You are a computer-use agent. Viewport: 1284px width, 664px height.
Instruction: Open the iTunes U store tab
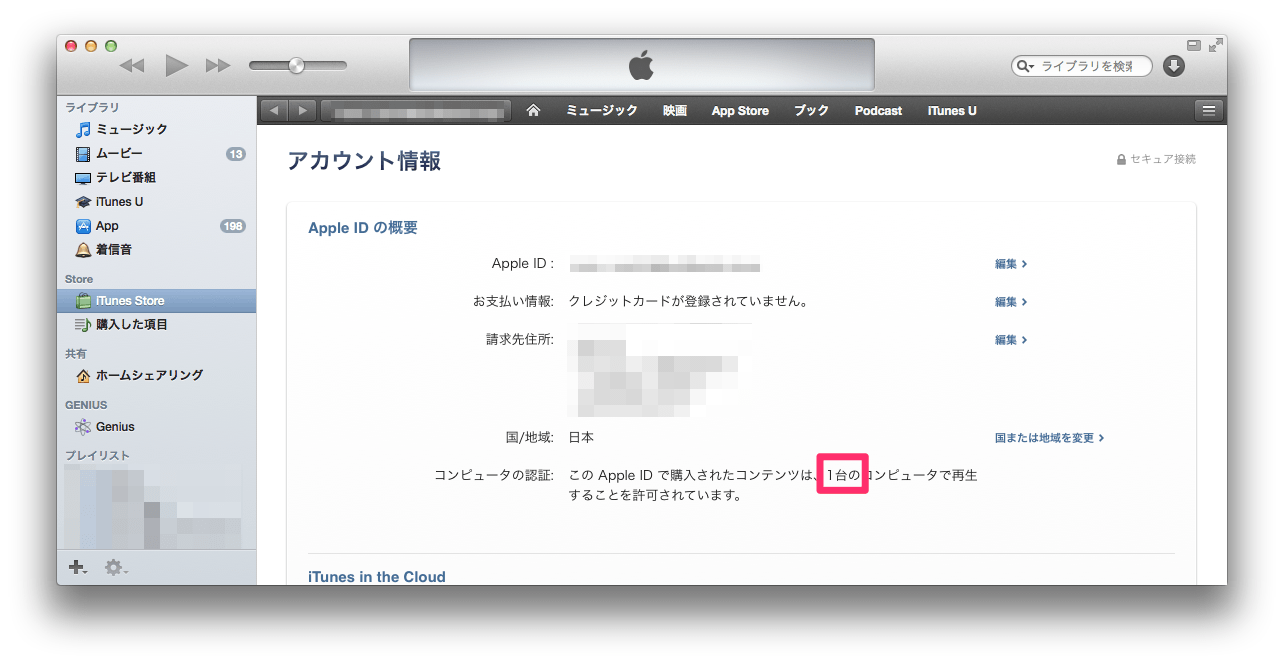[952, 110]
